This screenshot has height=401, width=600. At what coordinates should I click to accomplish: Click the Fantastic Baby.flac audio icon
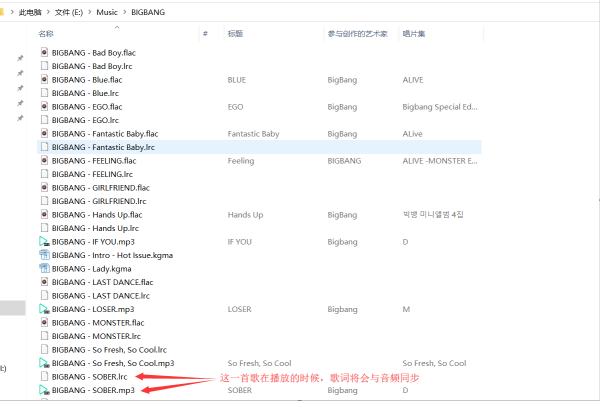click(44, 134)
